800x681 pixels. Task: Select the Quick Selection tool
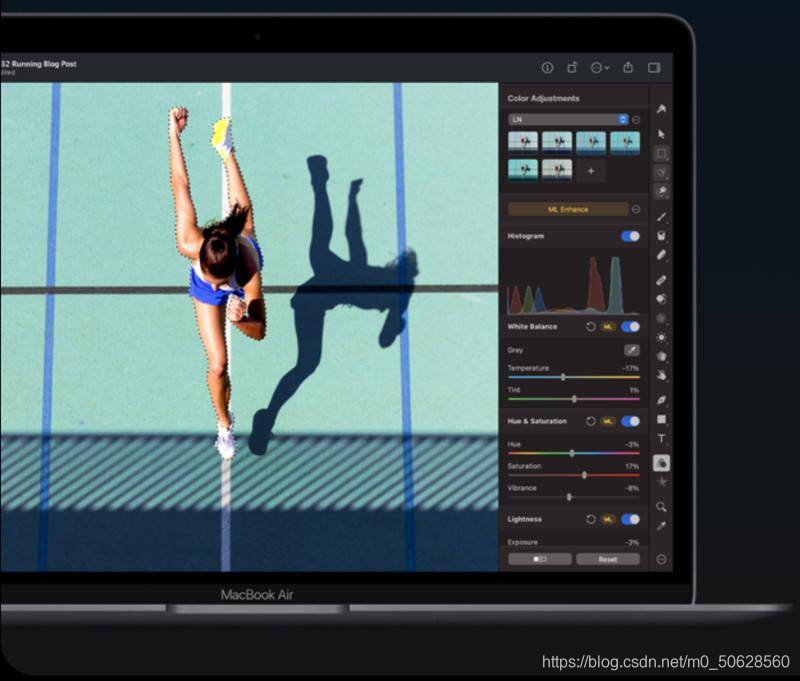[x=661, y=192]
